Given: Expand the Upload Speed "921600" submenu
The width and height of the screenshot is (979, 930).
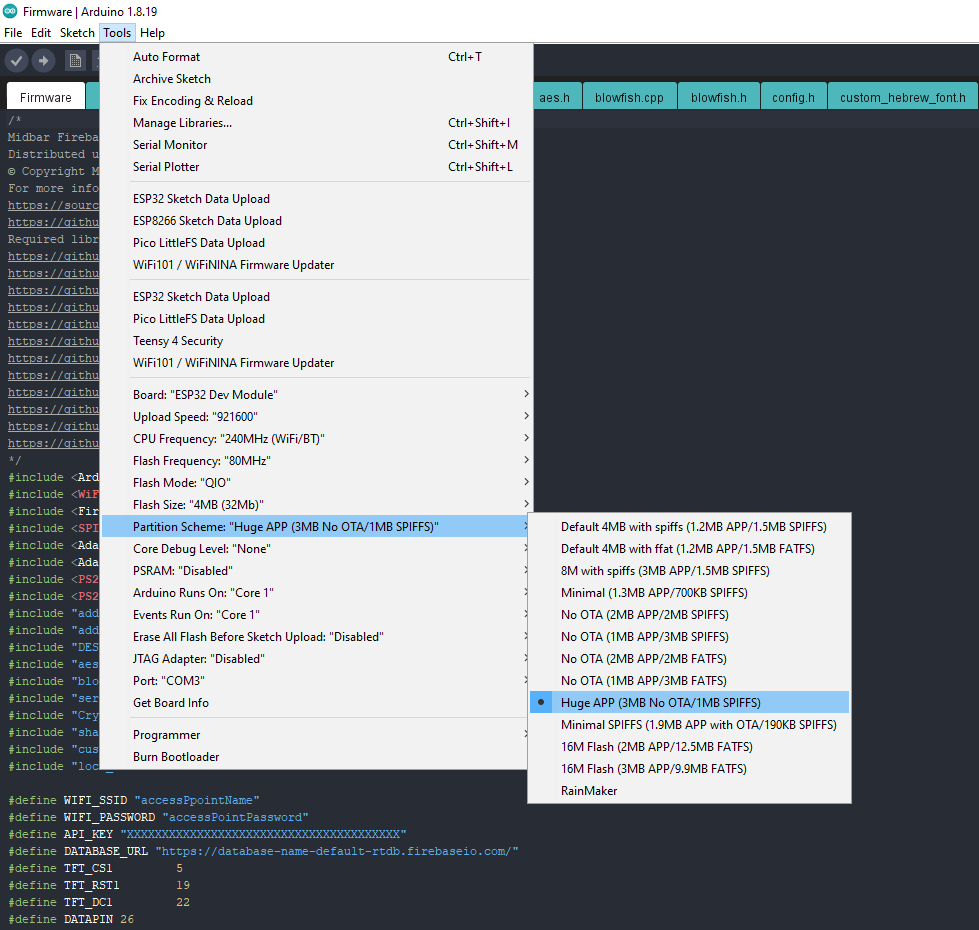Looking at the screenshot, I should [x=317, y=416].
